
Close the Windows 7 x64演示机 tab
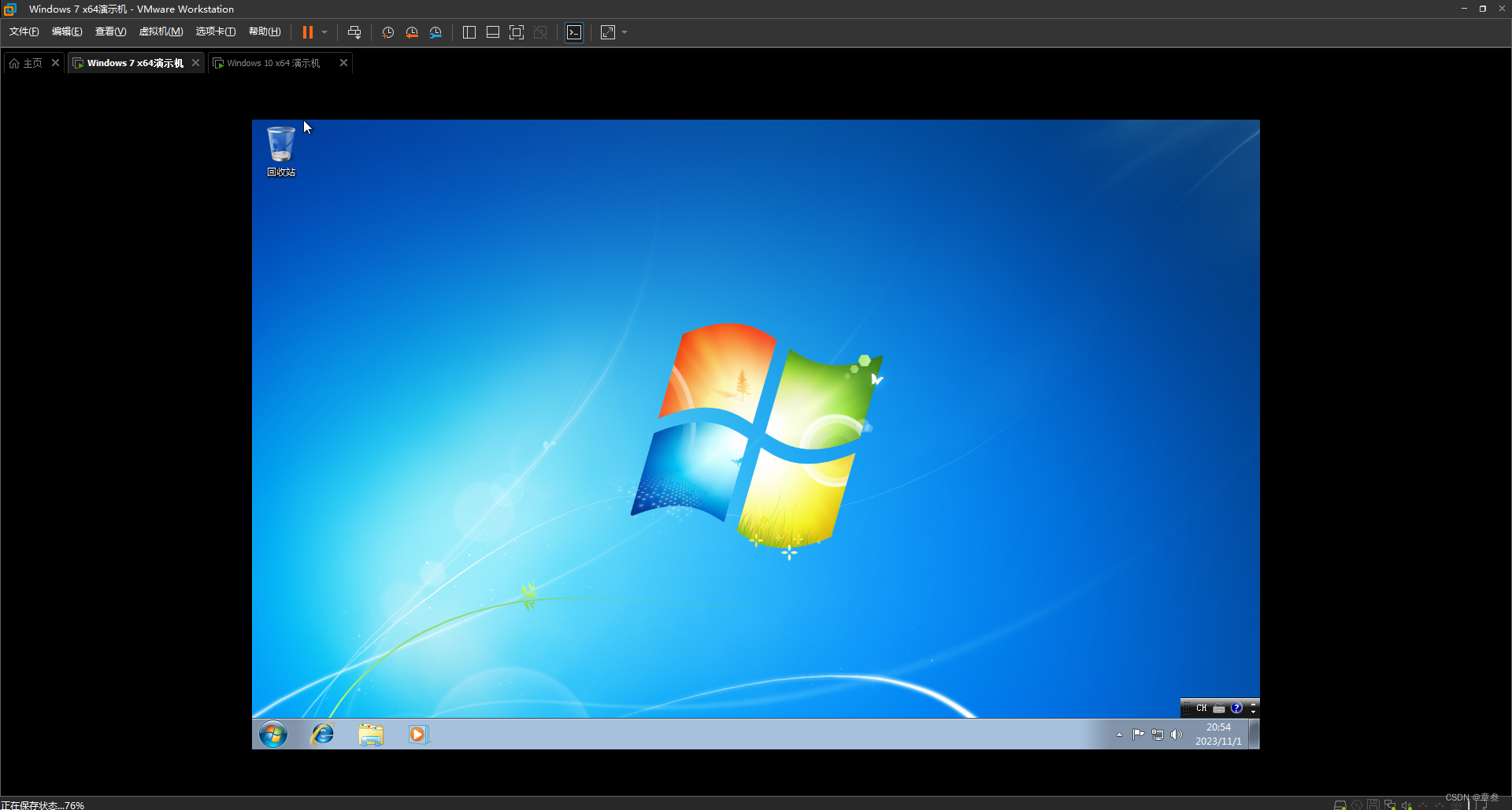(x=195, y=63)
